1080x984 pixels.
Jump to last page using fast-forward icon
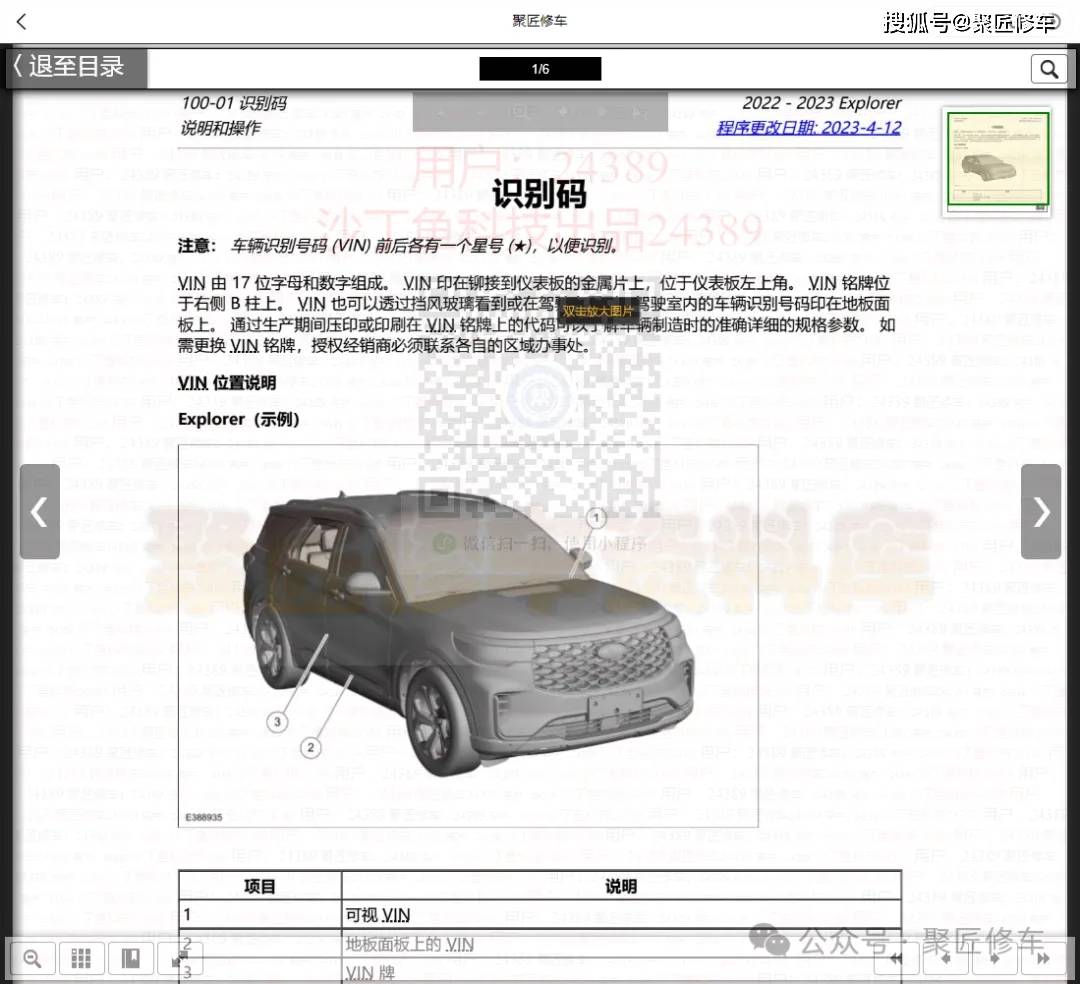1042,959
